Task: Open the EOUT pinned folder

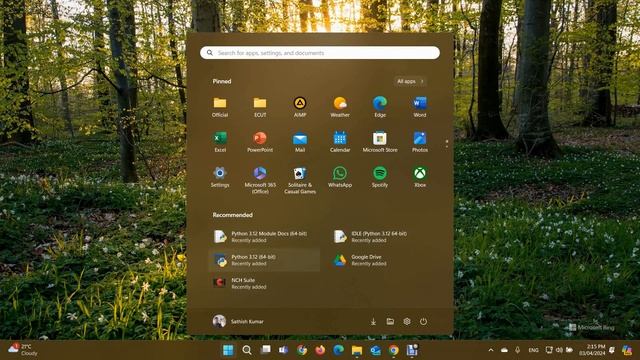Action: [260, 107]
